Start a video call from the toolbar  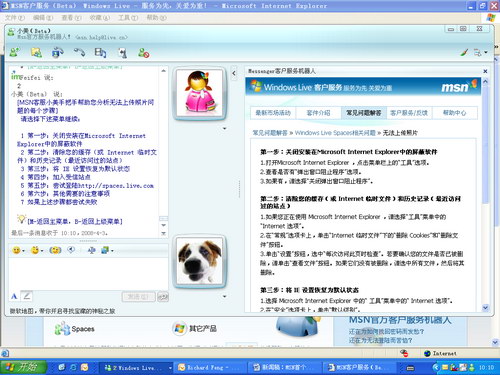pyautogui.click(x=58, y=53)
